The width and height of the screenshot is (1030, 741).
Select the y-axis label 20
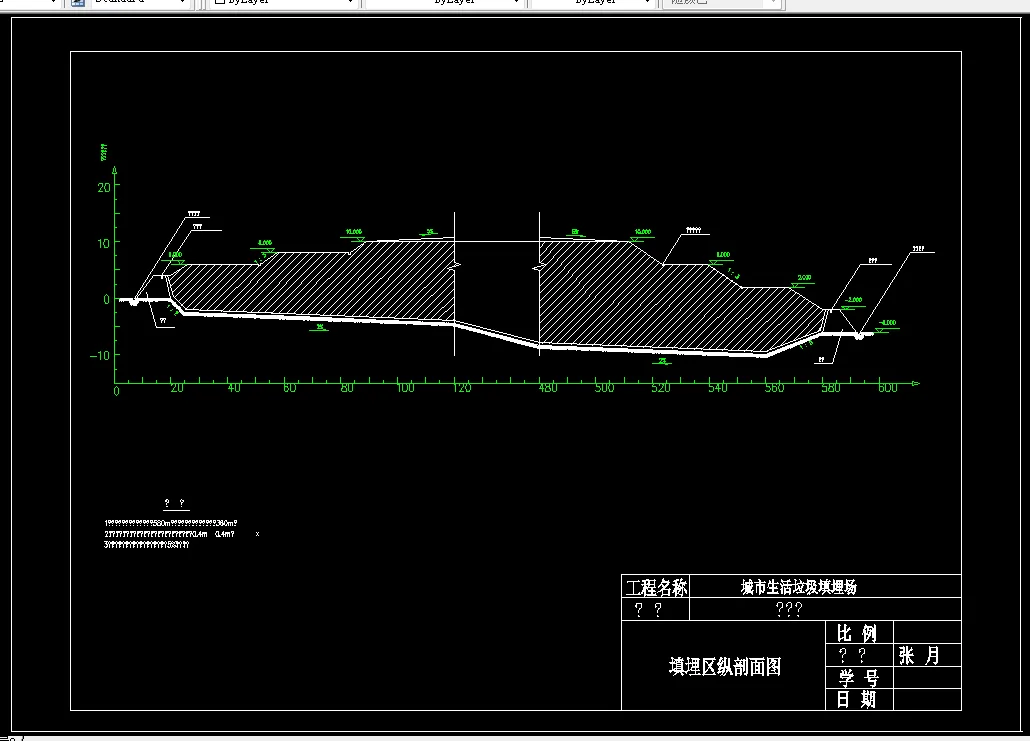pyautogui.click(x=104, y=188)
